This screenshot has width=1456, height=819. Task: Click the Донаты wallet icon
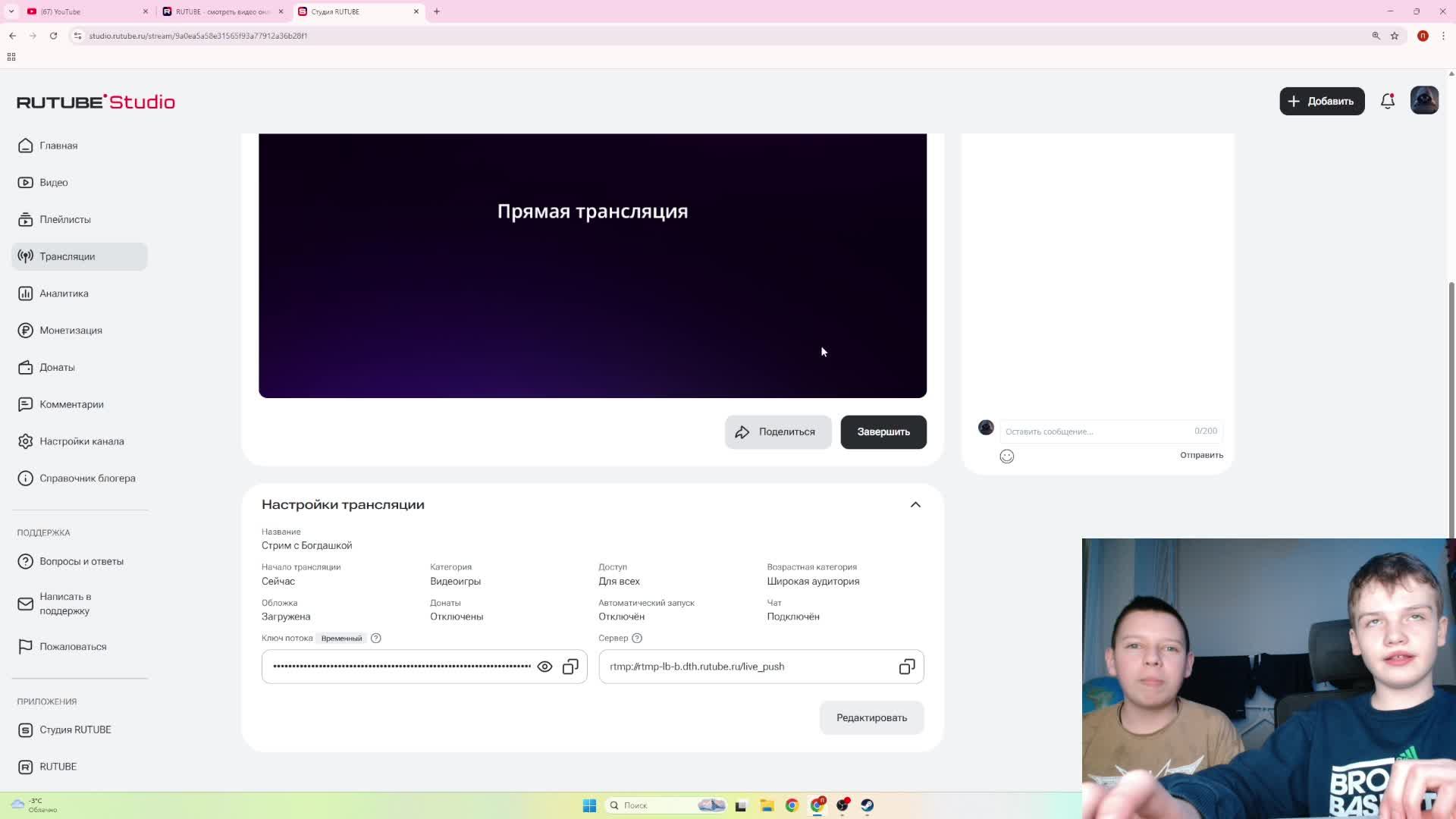coord(26,367)
